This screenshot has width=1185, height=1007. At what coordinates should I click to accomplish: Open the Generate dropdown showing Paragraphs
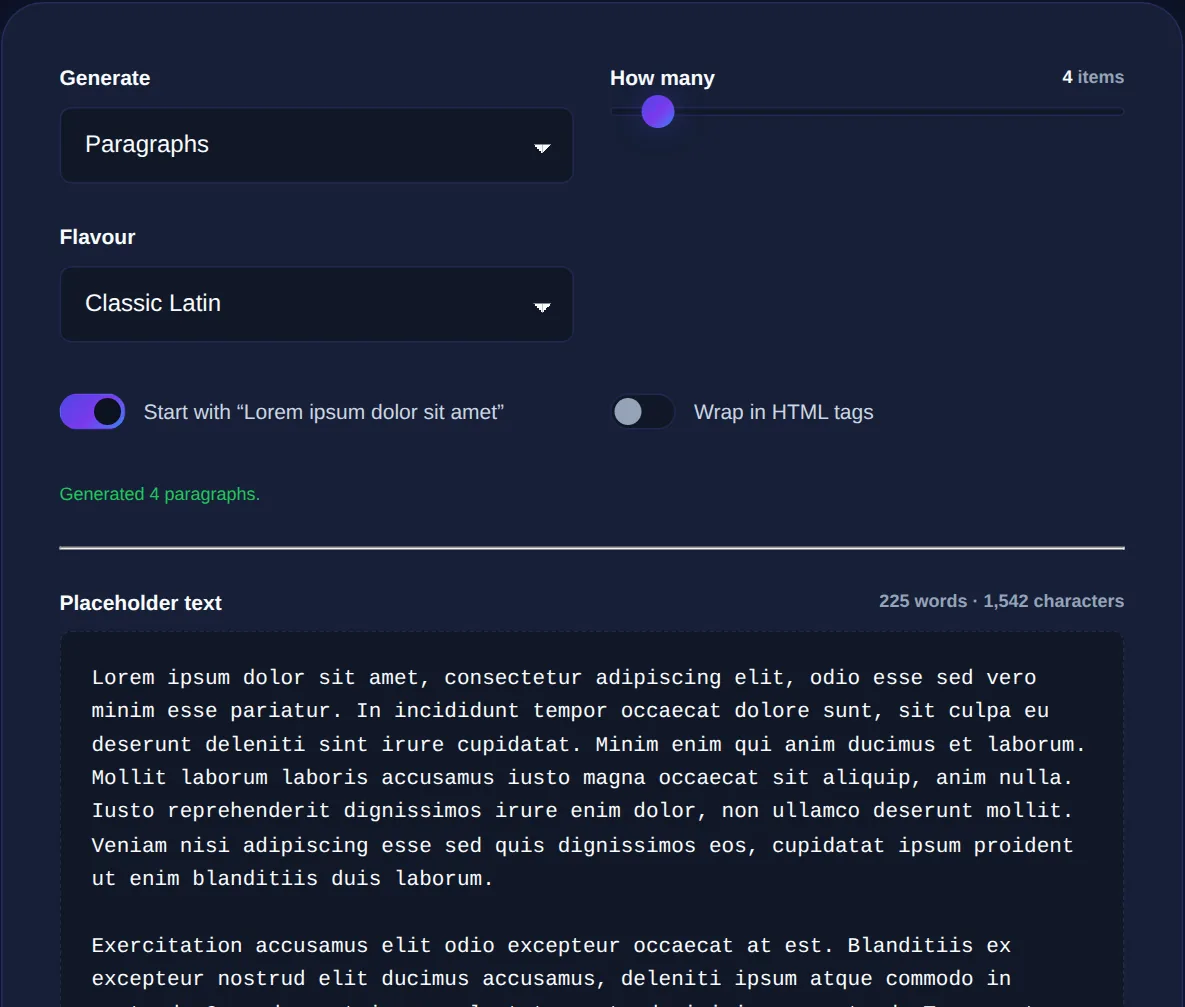coord(316,145)
